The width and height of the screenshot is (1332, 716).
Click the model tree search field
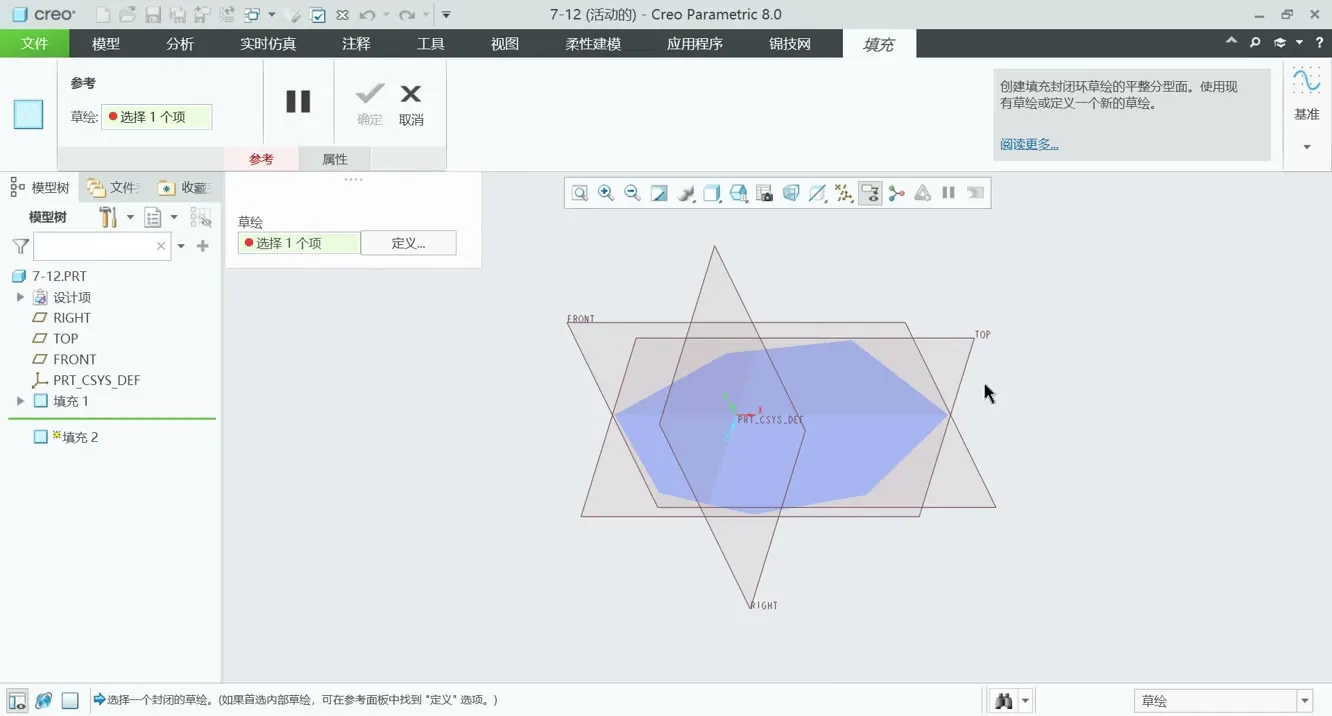[94, 246]
